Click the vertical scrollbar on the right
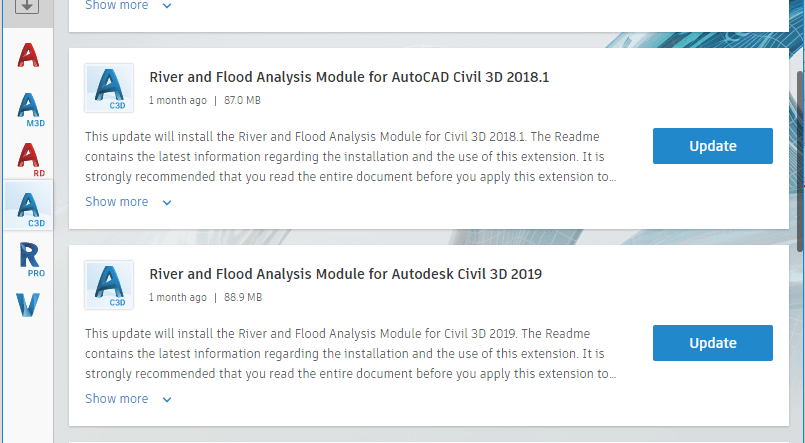 (799, 150)
